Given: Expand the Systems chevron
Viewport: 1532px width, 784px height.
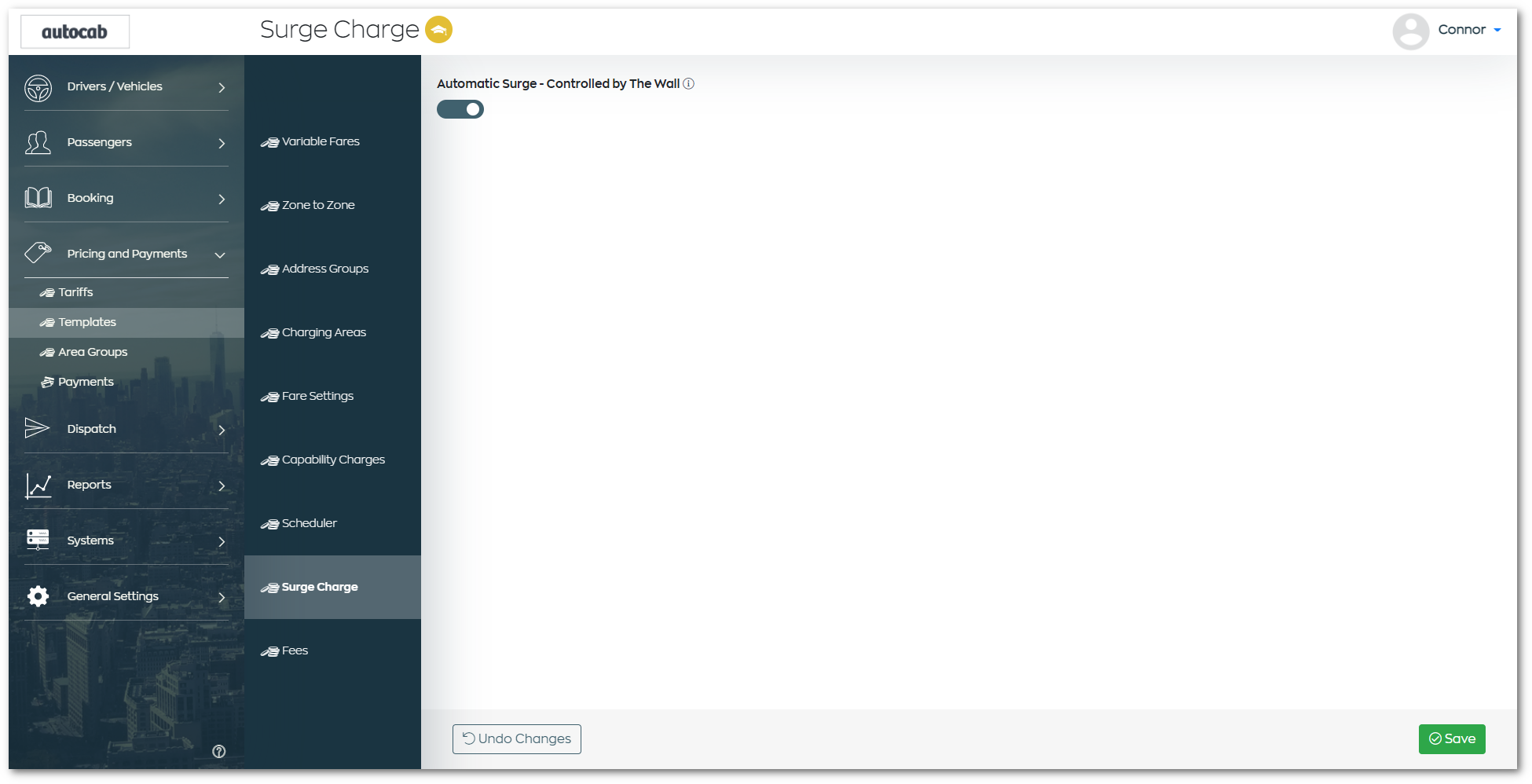Looking at the screenshot, I should click(222, 541).
